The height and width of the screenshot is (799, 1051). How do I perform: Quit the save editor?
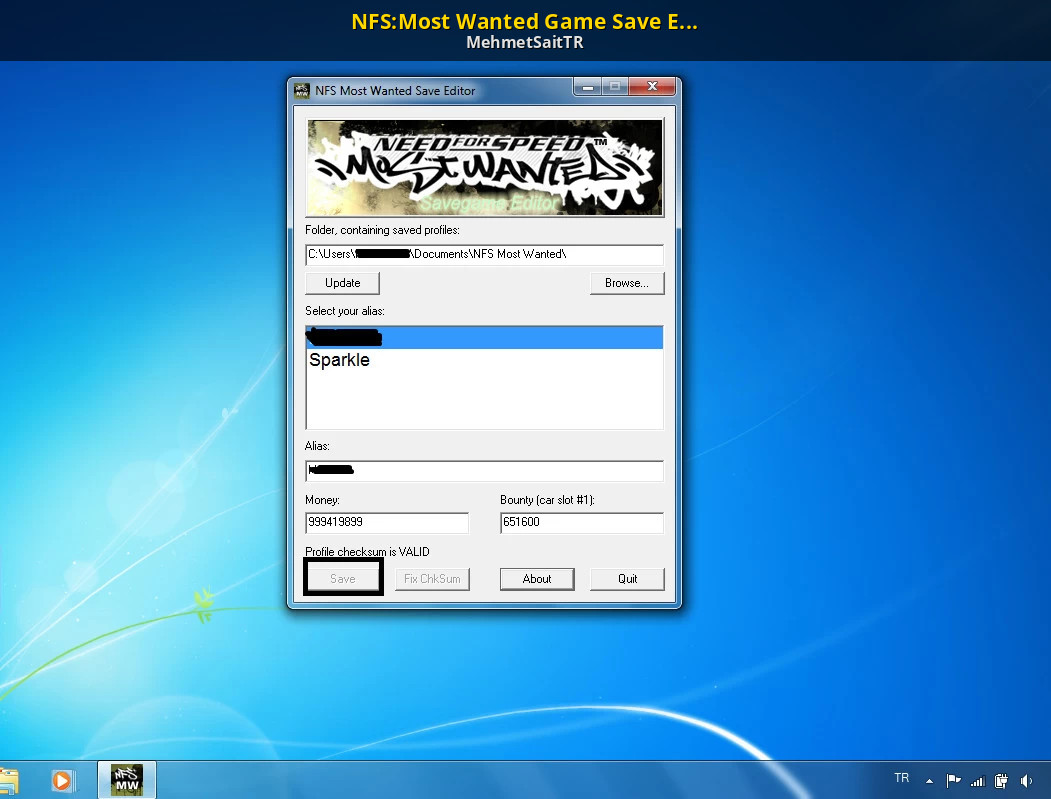[x=627, y=579]
